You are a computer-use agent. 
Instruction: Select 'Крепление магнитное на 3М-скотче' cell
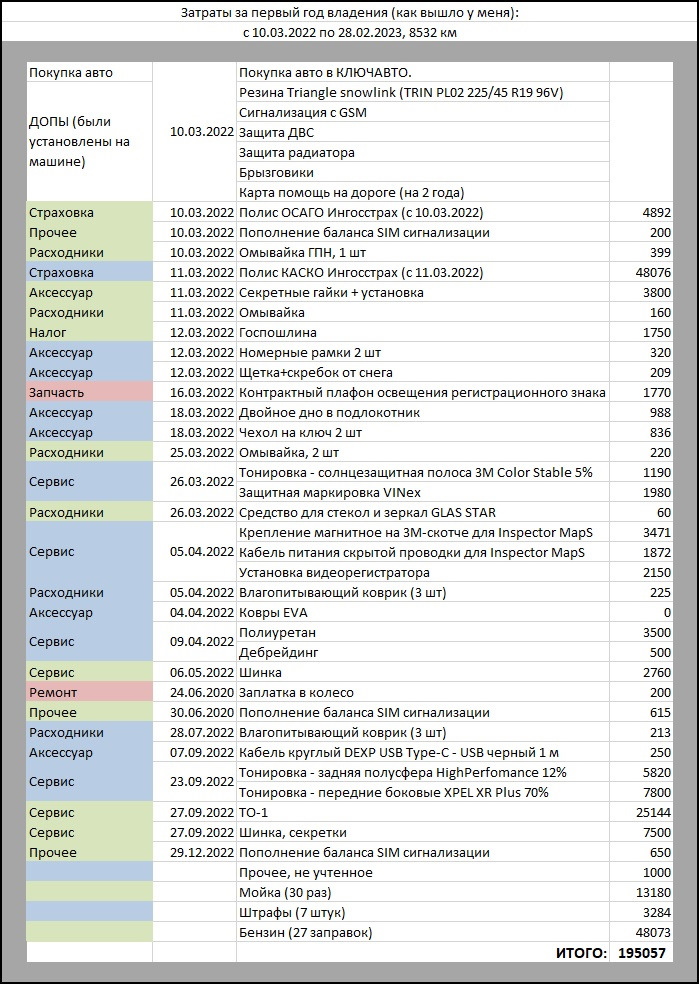(423, 533)
